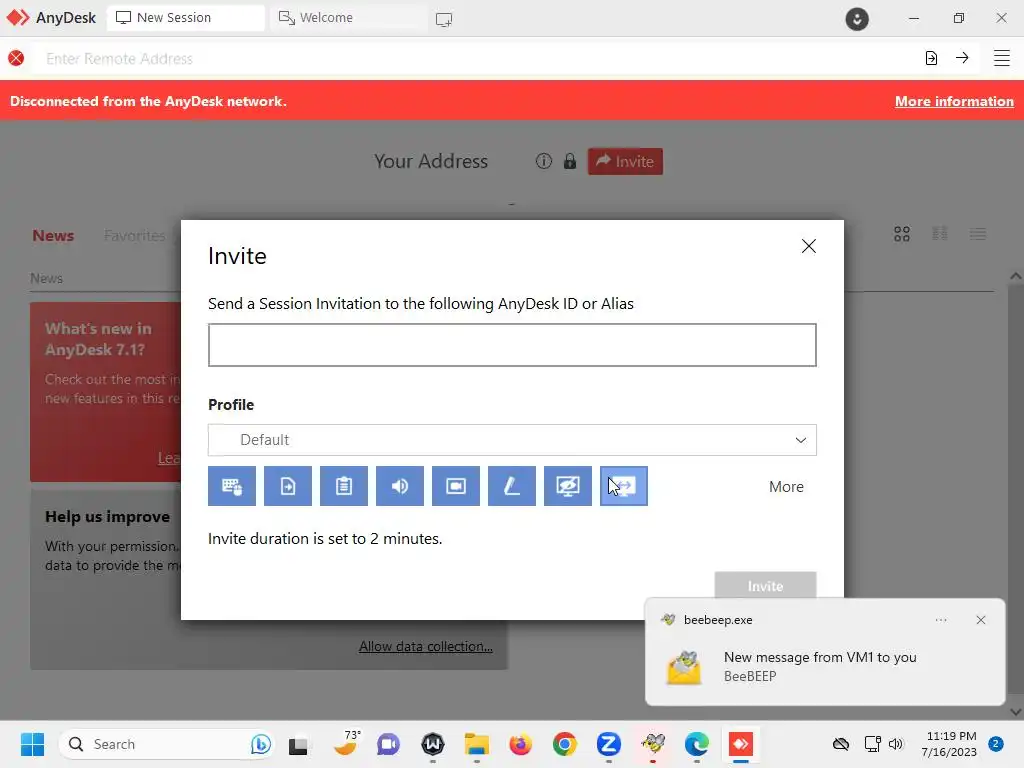The width and height of the screenshot is (1024, 768).
Task: Close the Invite dialog
Action: [808, 246]
